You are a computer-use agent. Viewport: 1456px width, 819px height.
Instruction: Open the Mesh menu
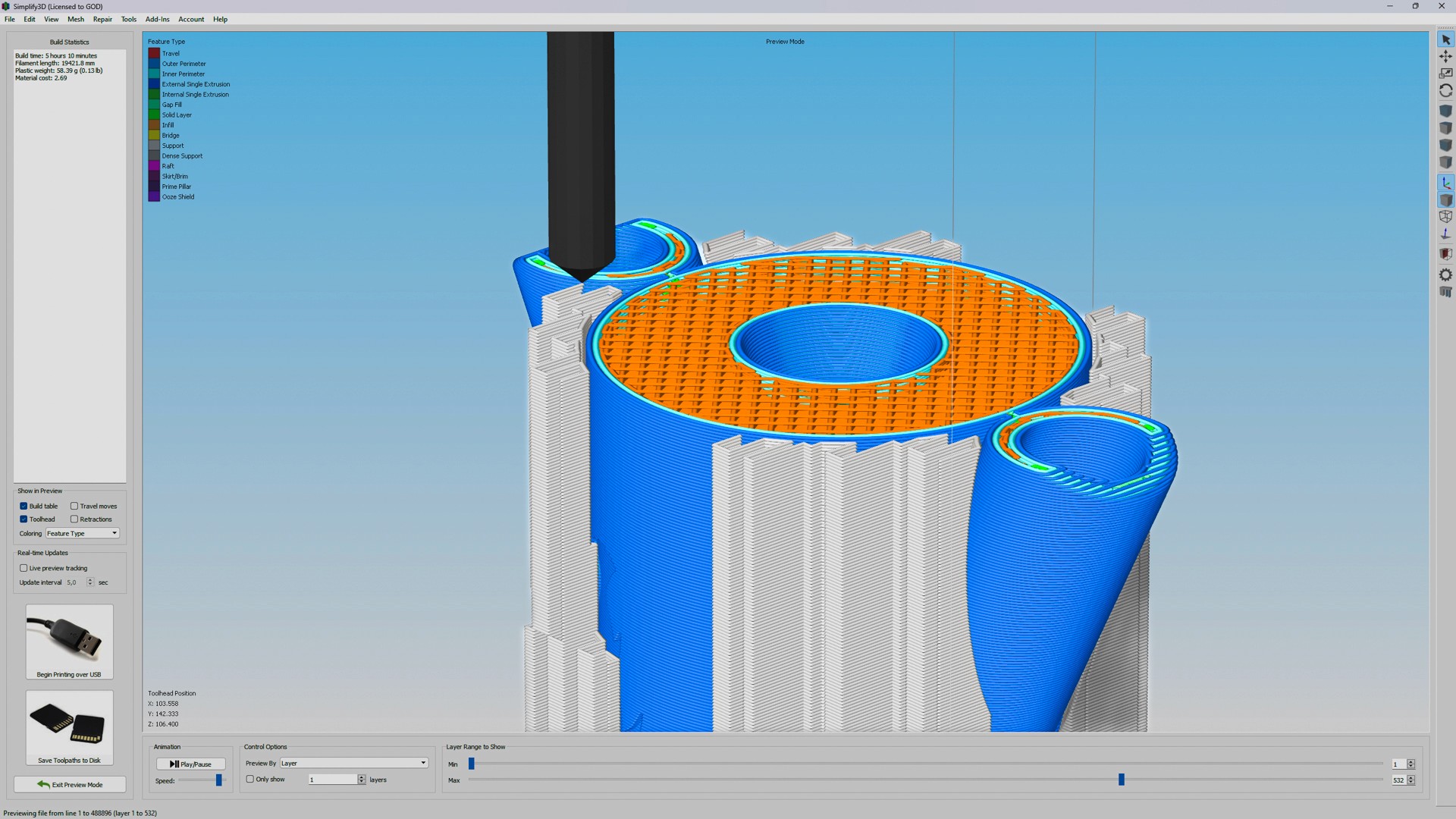point(76,19)
